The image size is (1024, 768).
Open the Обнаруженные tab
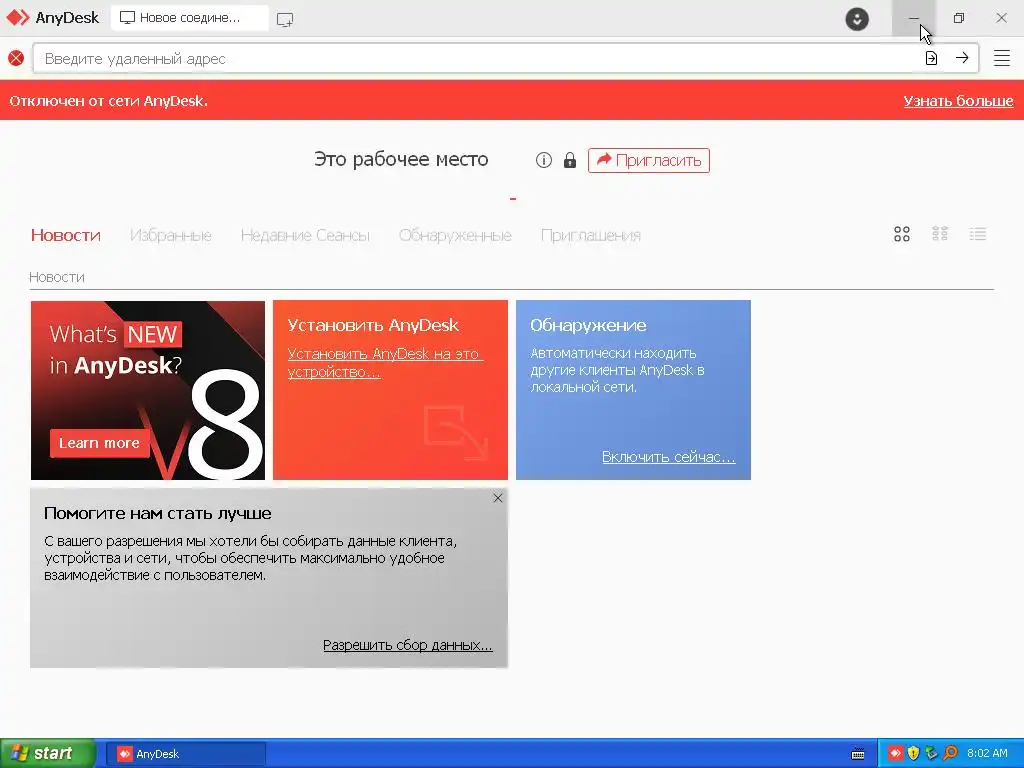coord(455,235)
